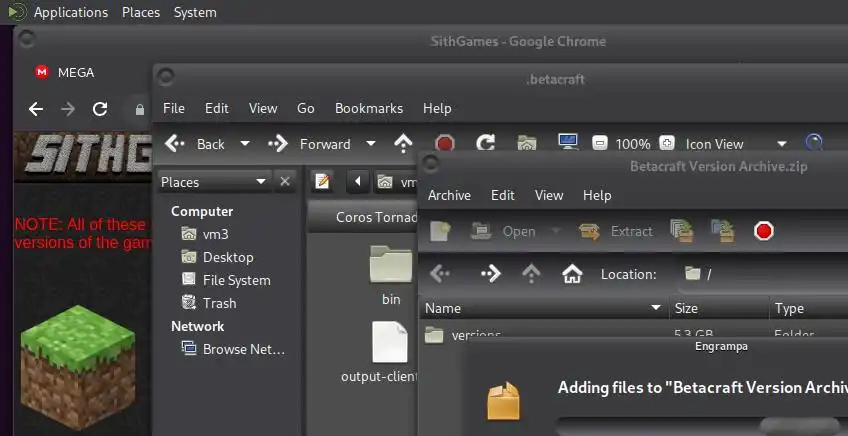The height and width of the screenshot is (436, 848).
Task: Click the Computer icon in file manager toolbar
Action: (x=568, y=142)
